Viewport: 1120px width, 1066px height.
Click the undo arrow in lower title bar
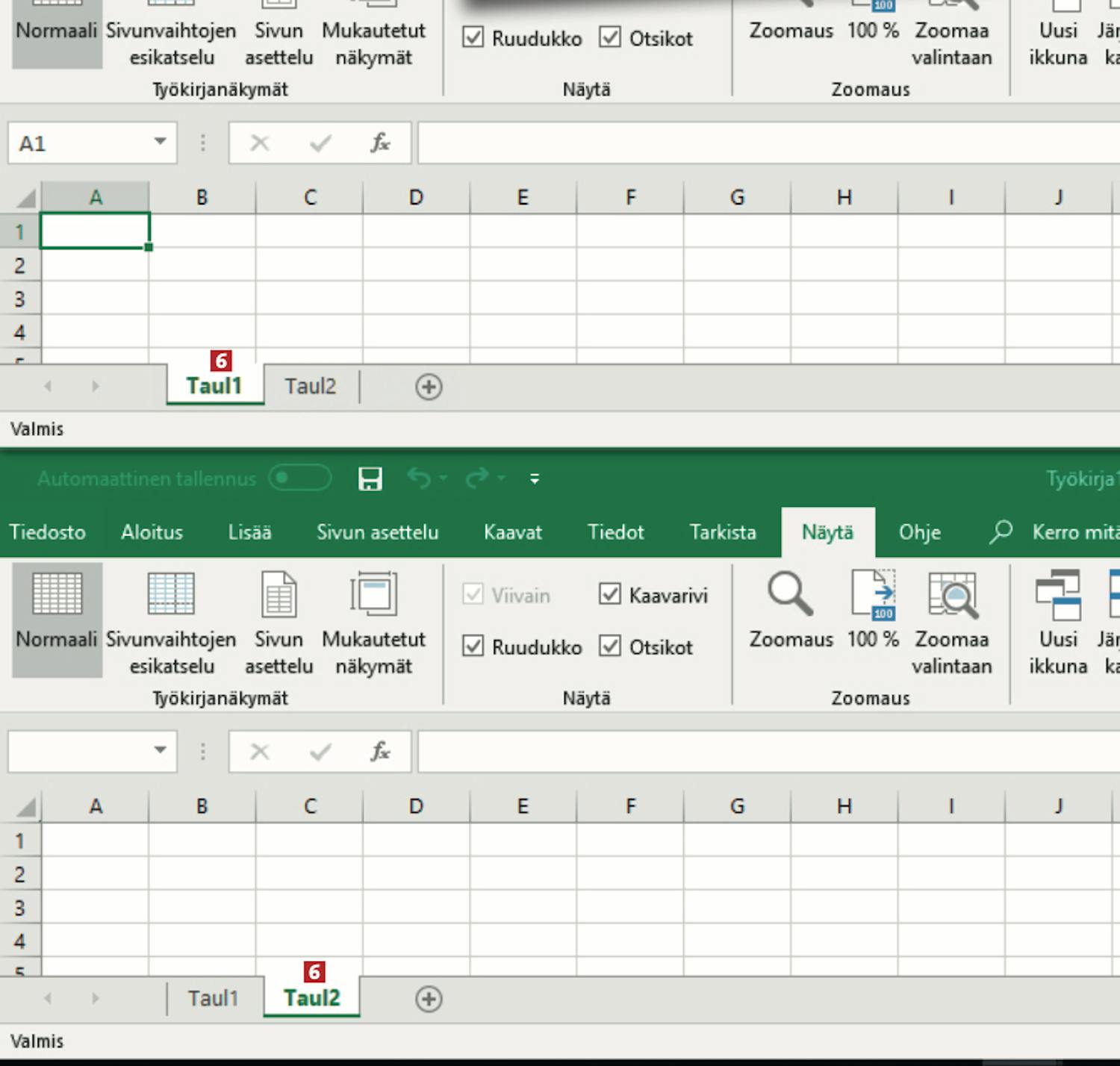point(419,478)
